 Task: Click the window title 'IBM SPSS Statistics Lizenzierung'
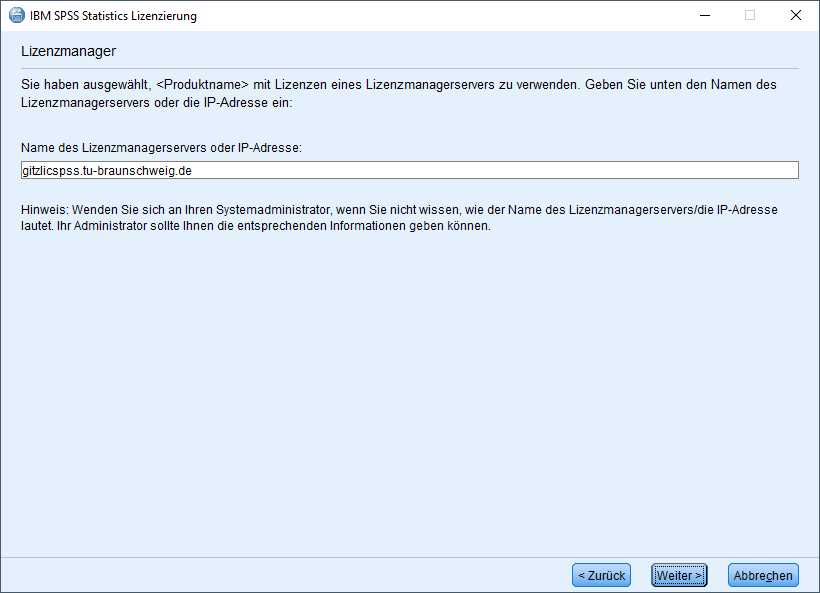point(113,16)
